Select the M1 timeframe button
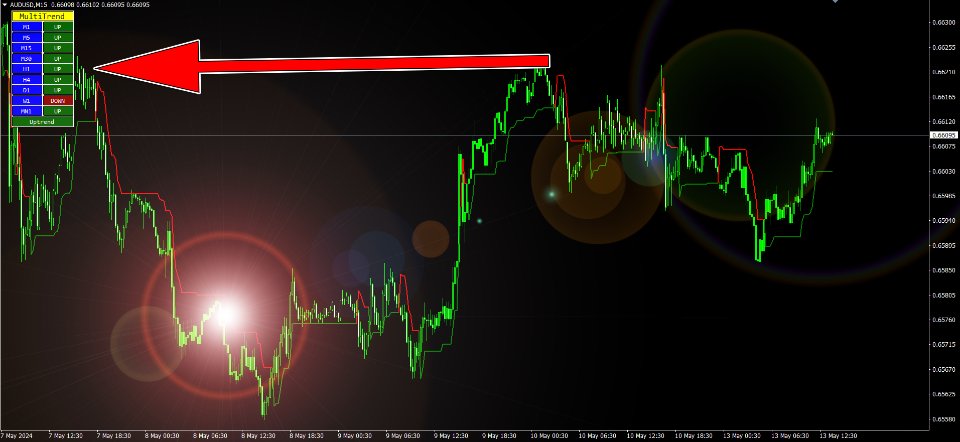The height and width of the screenshot is (442, 960). coord(27,27)
